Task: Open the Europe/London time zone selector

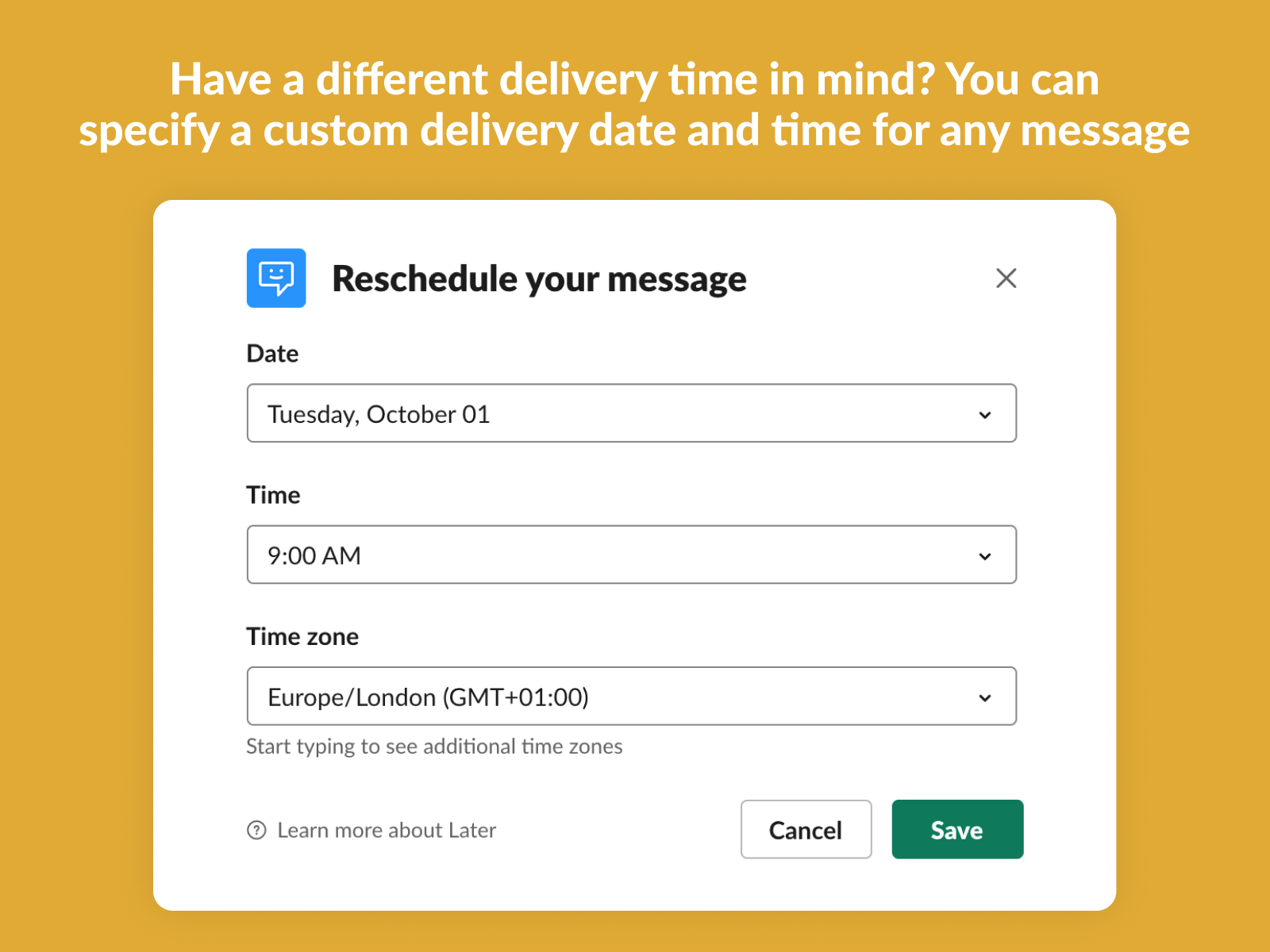Action: coord(619,696)
